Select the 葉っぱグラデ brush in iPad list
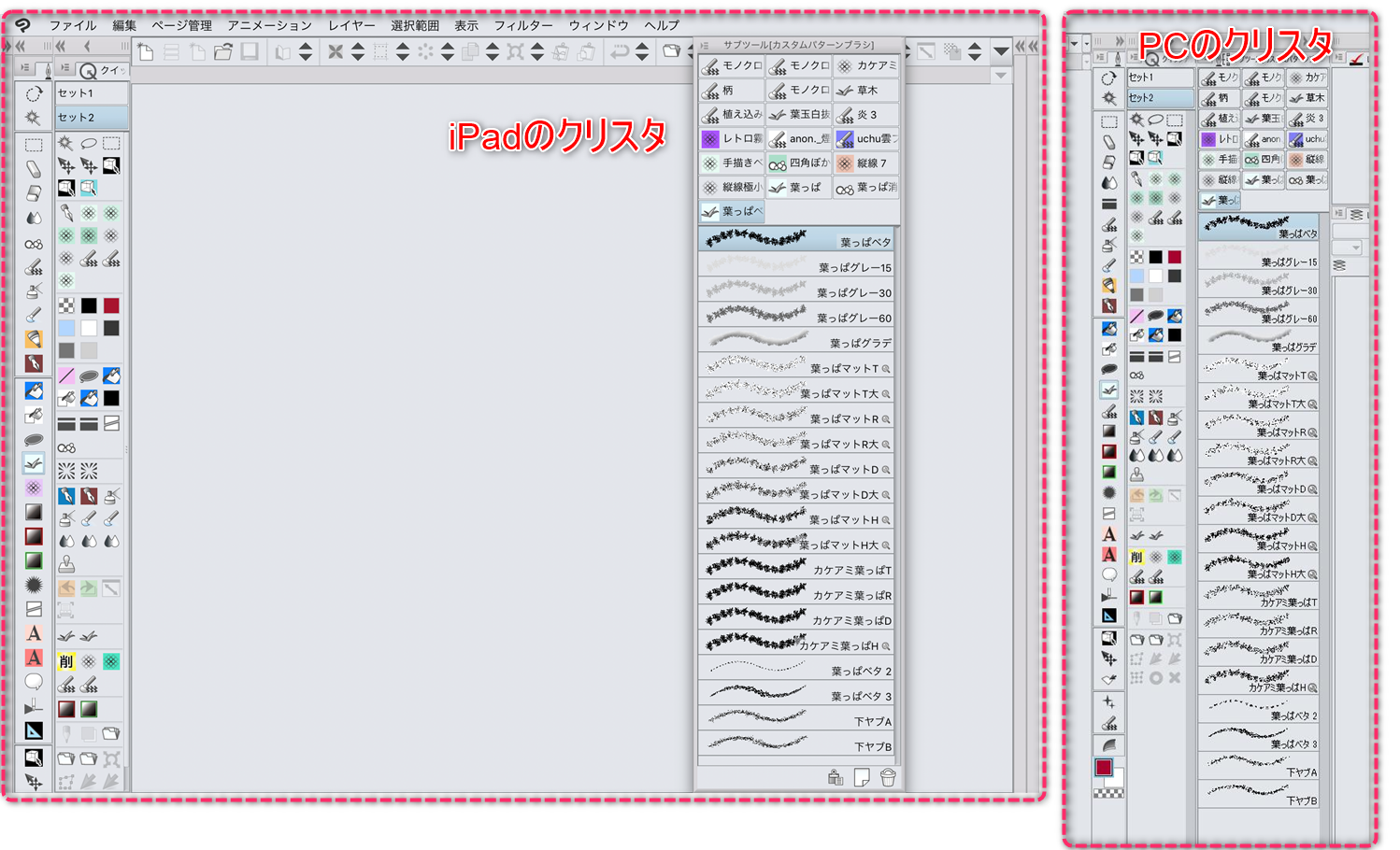The image size is (1400, 850). pos(797,341)
